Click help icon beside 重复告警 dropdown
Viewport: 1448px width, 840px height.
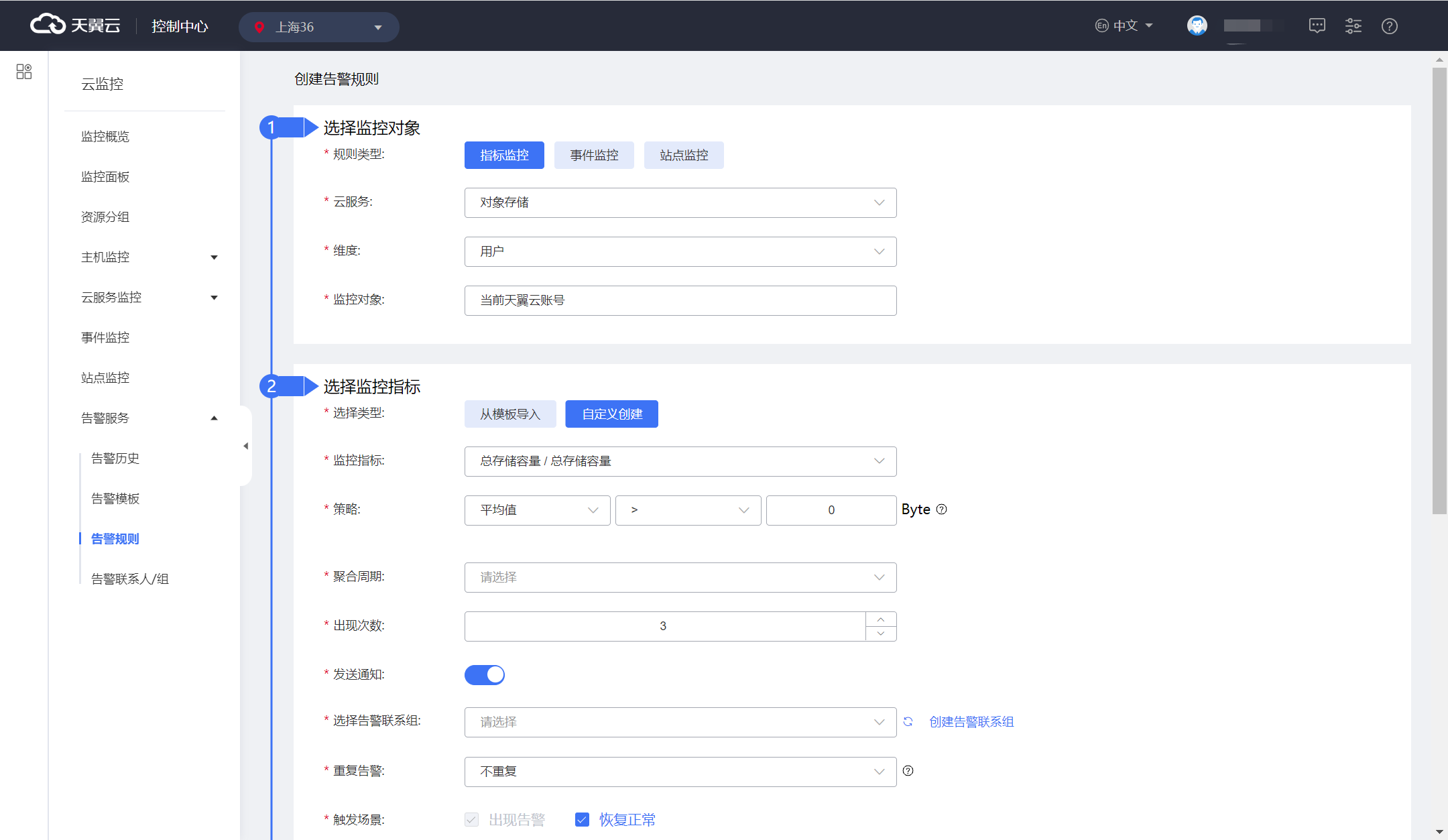pos(908,771)
